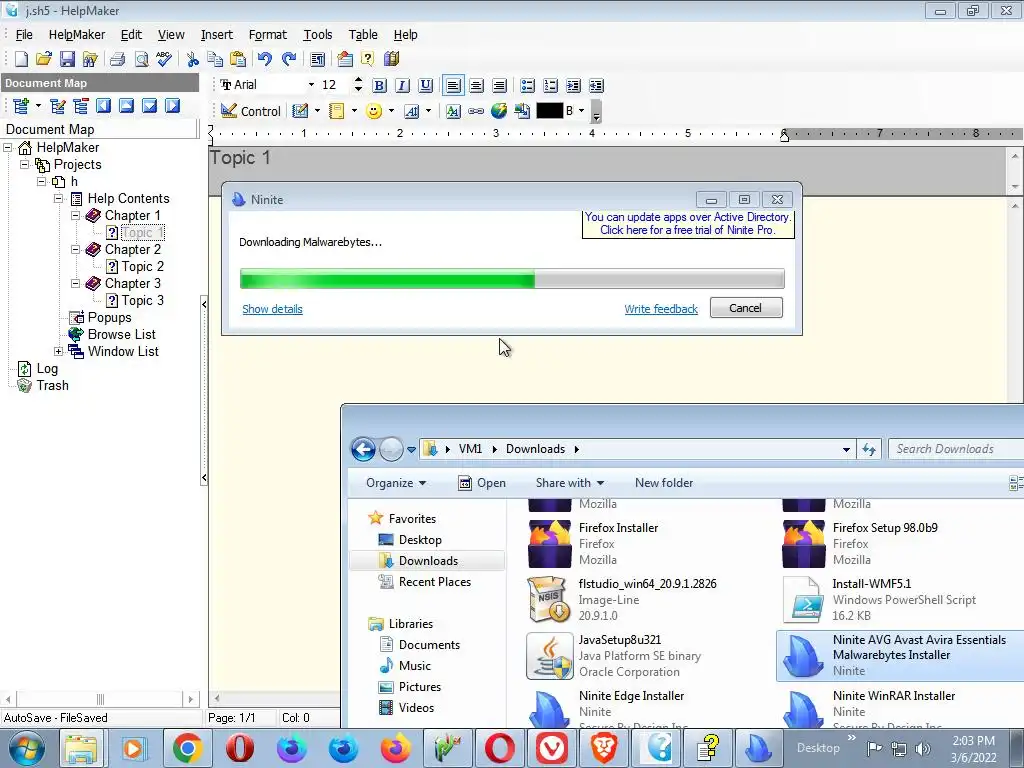Move item right in Document Map
This screenshot has width=1024, height=768.
coord(172,106)
